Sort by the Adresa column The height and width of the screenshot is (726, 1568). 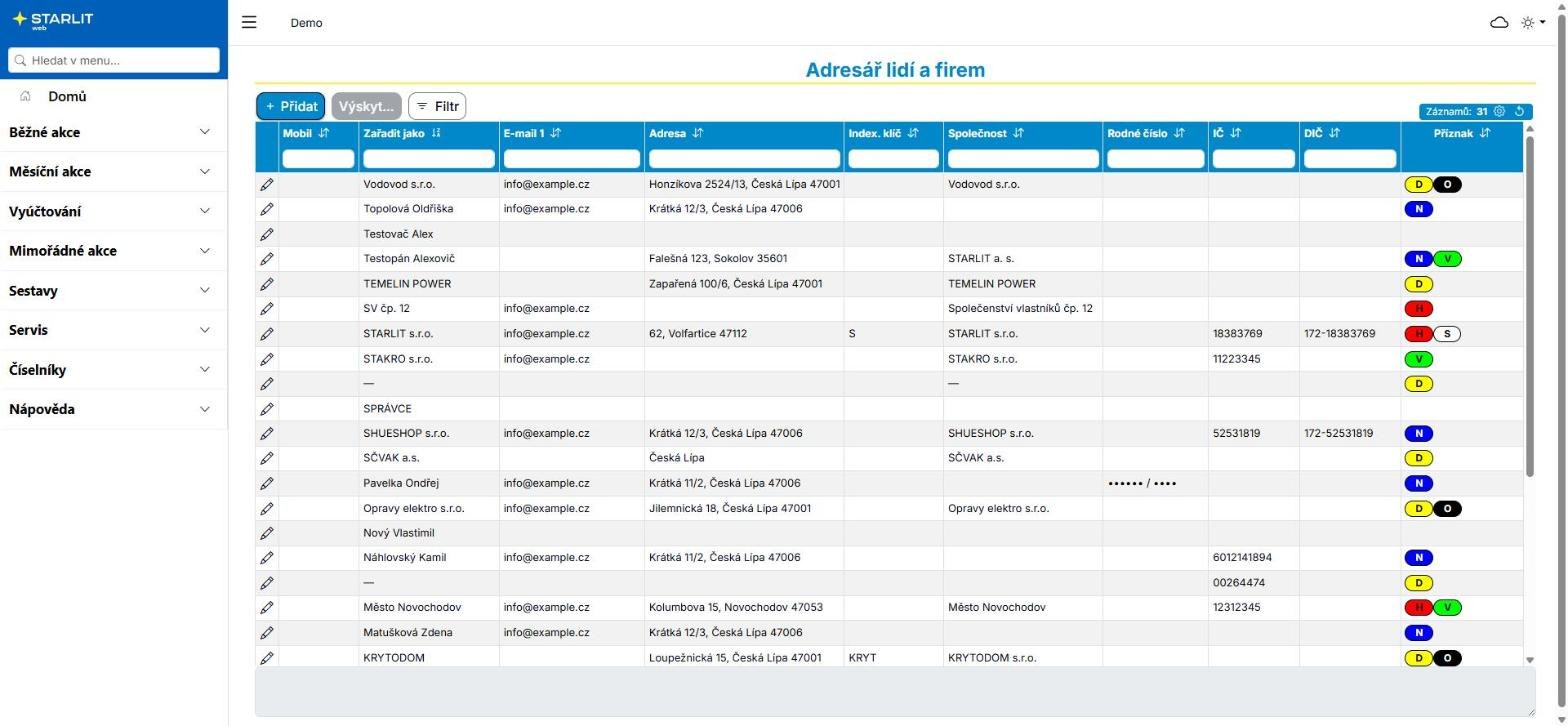(x=698, y=133)
